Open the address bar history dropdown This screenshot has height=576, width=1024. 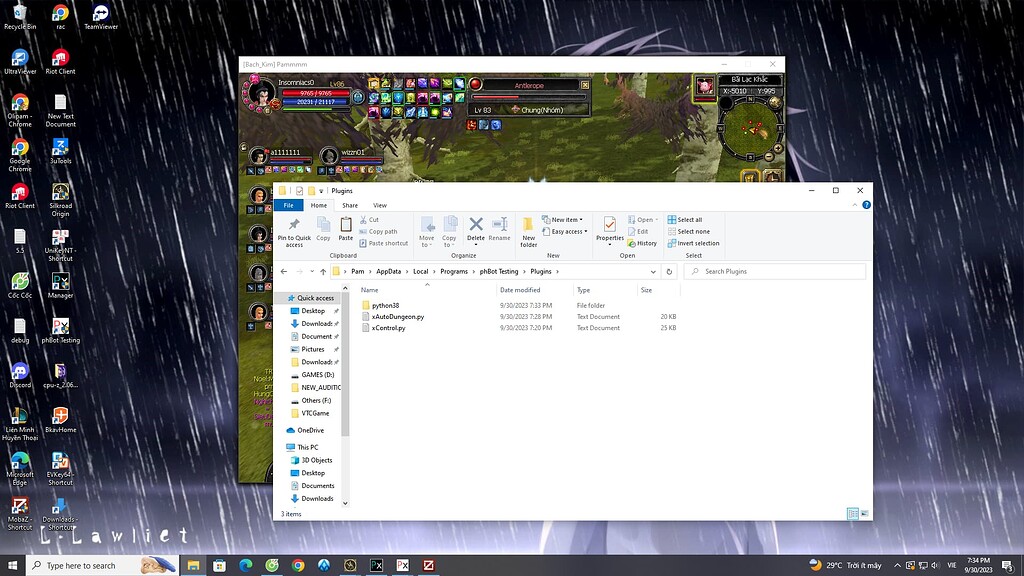(x=653, y=271)
